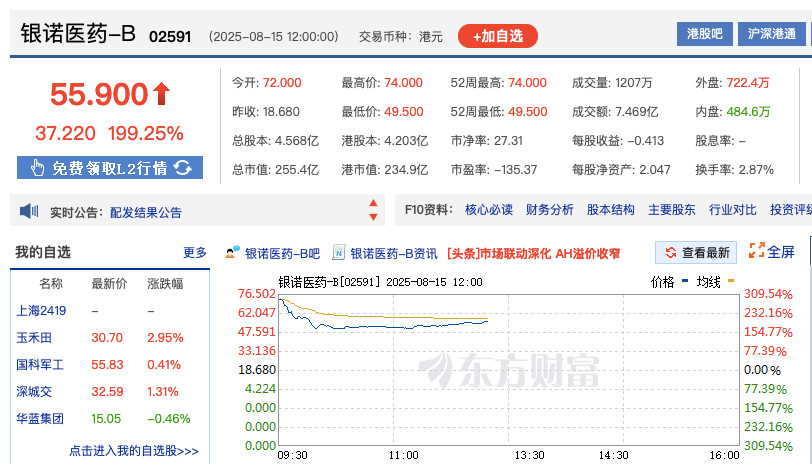Viewport: 812px width, 464px height.
Task: Expand 我的自选 list via 更多
Action: [195, 252]
